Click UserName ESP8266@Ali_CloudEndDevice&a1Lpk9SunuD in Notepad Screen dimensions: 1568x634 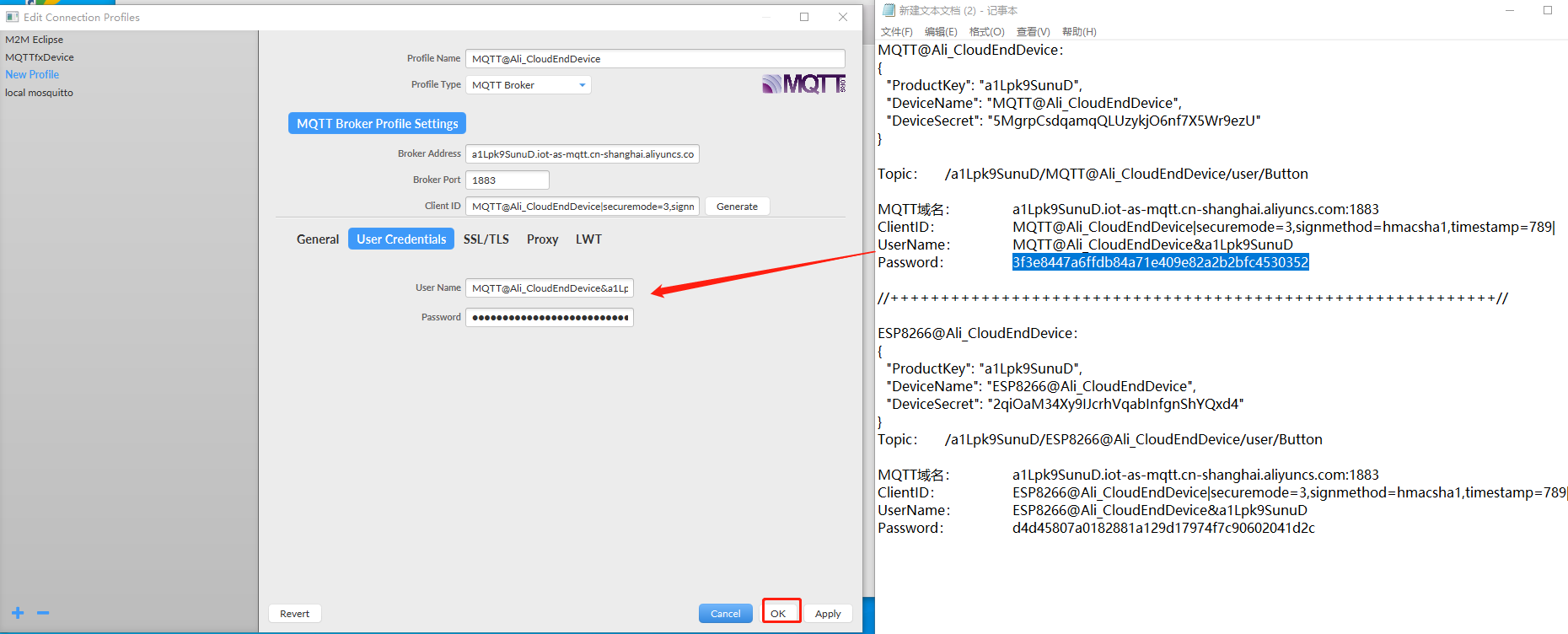click(1160, 510)
